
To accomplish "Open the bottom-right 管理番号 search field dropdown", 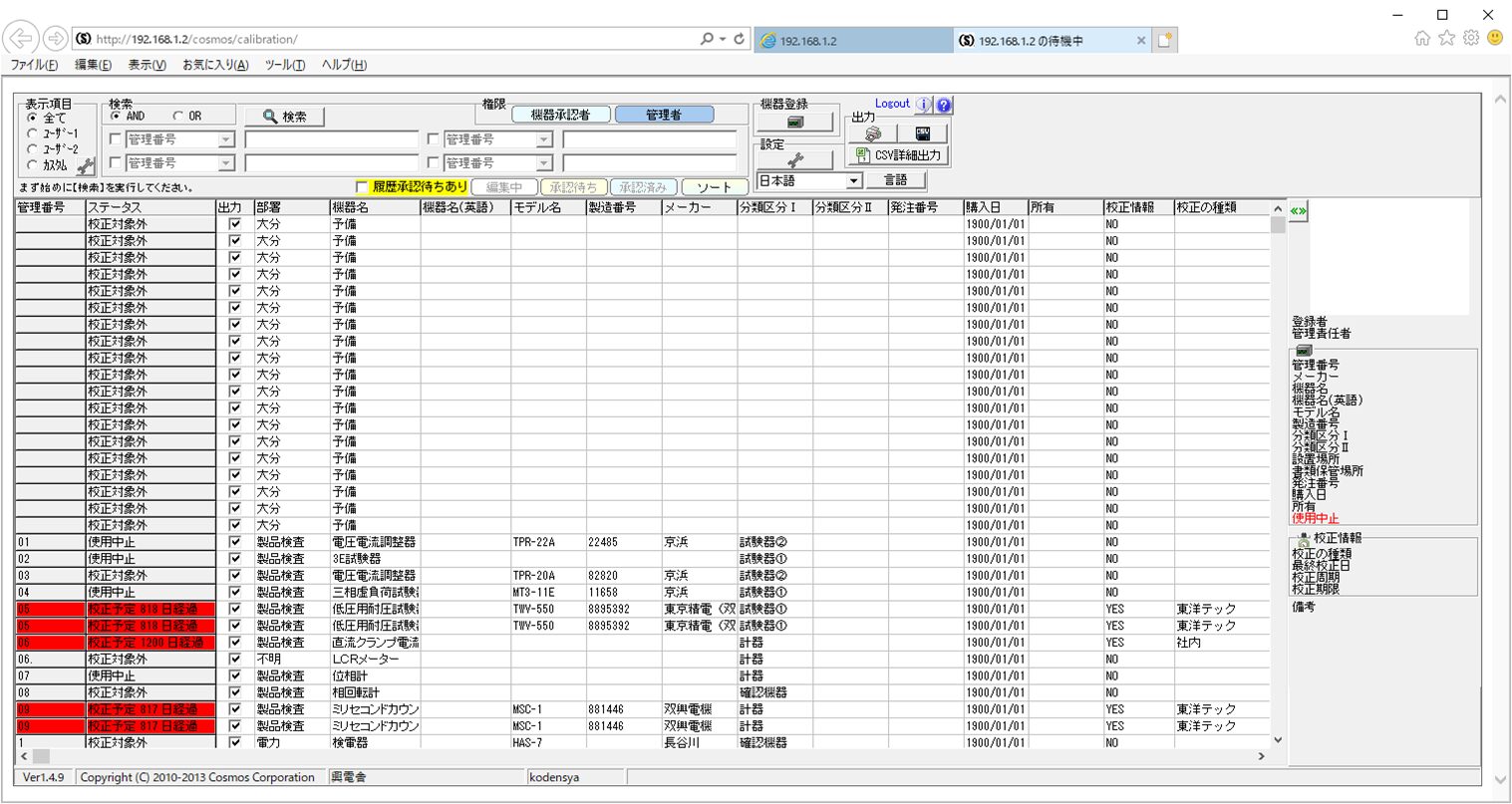I will click(544, 162).
